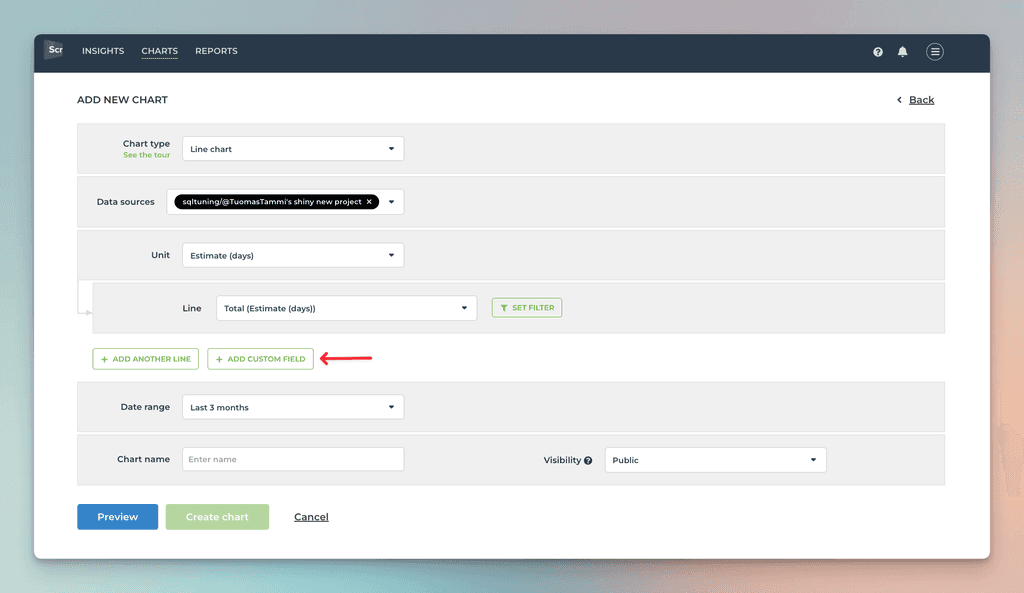Check notifications via the bell icon
Viewport: 1024px width, 593px height.
pyautogui.click(x=903, y=51)
